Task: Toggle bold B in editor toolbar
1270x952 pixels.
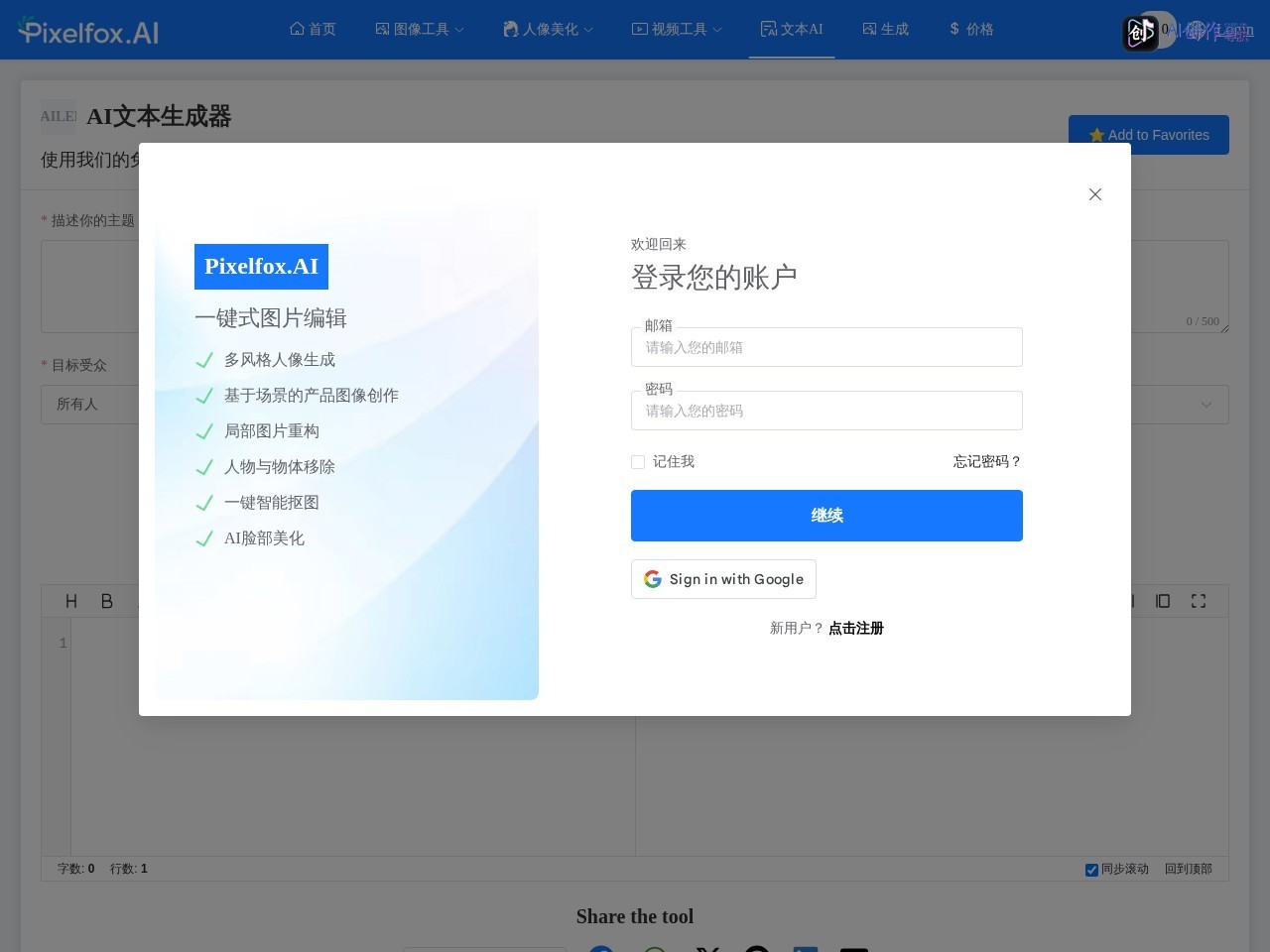Action: coord(107,601)
